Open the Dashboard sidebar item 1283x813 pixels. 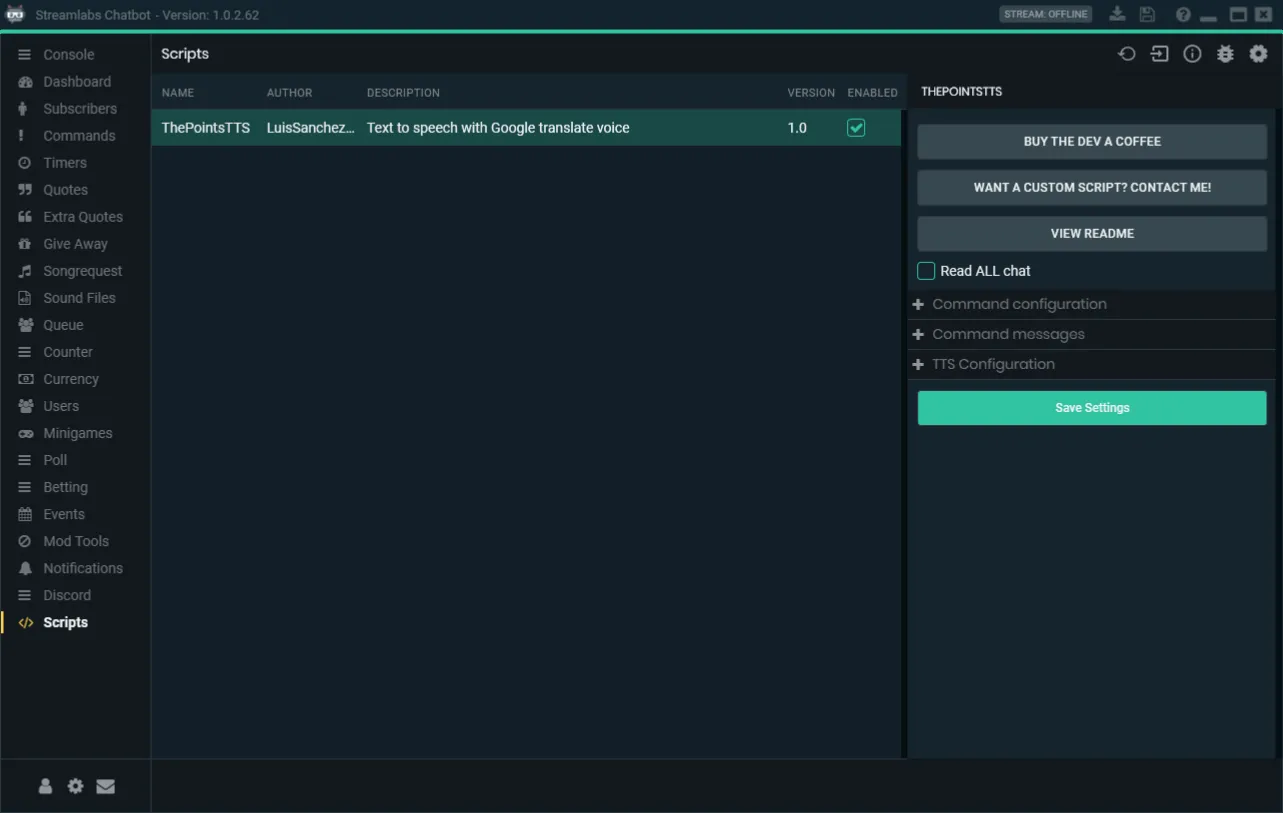[75, 82]
